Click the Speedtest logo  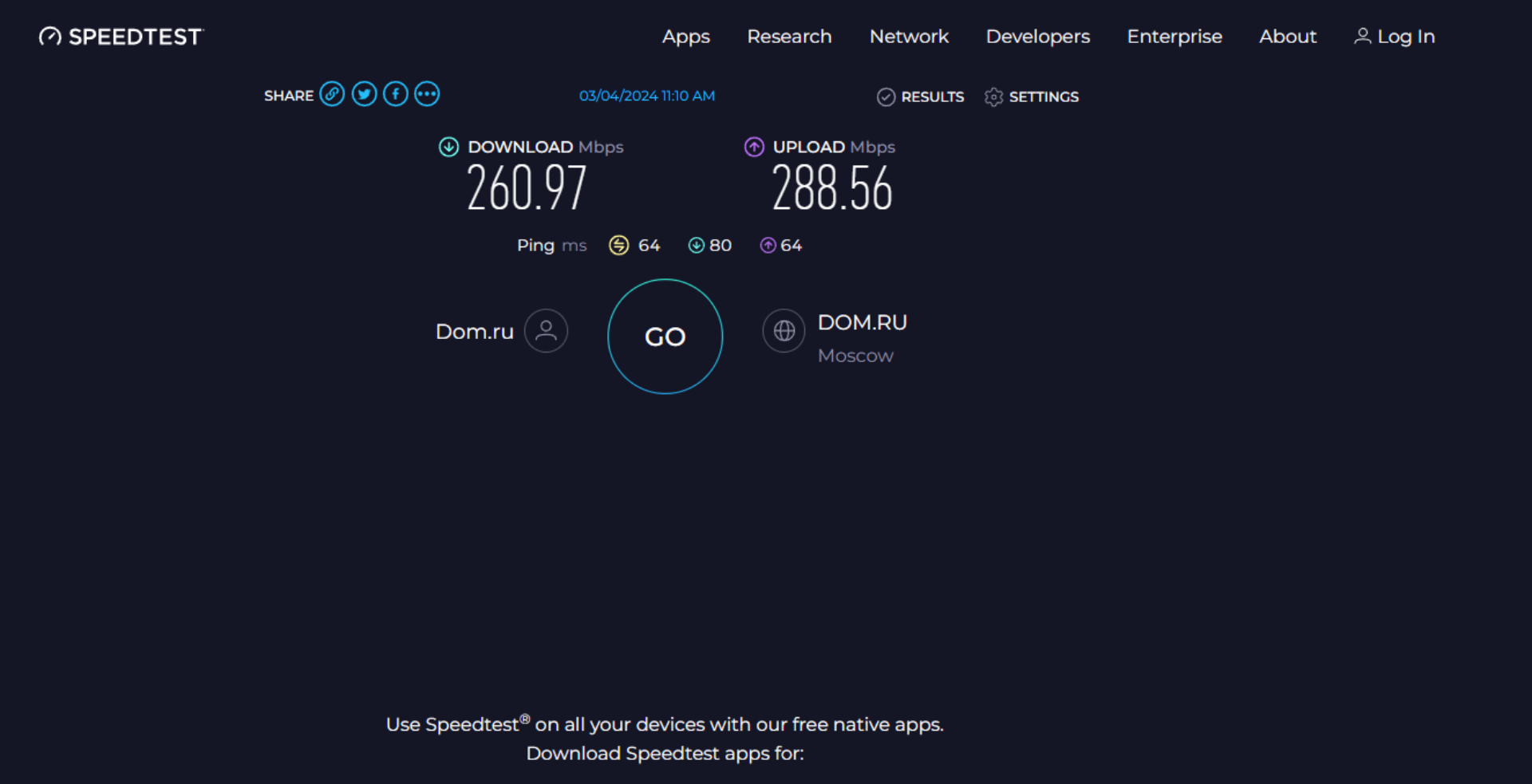tap(121, 37)
